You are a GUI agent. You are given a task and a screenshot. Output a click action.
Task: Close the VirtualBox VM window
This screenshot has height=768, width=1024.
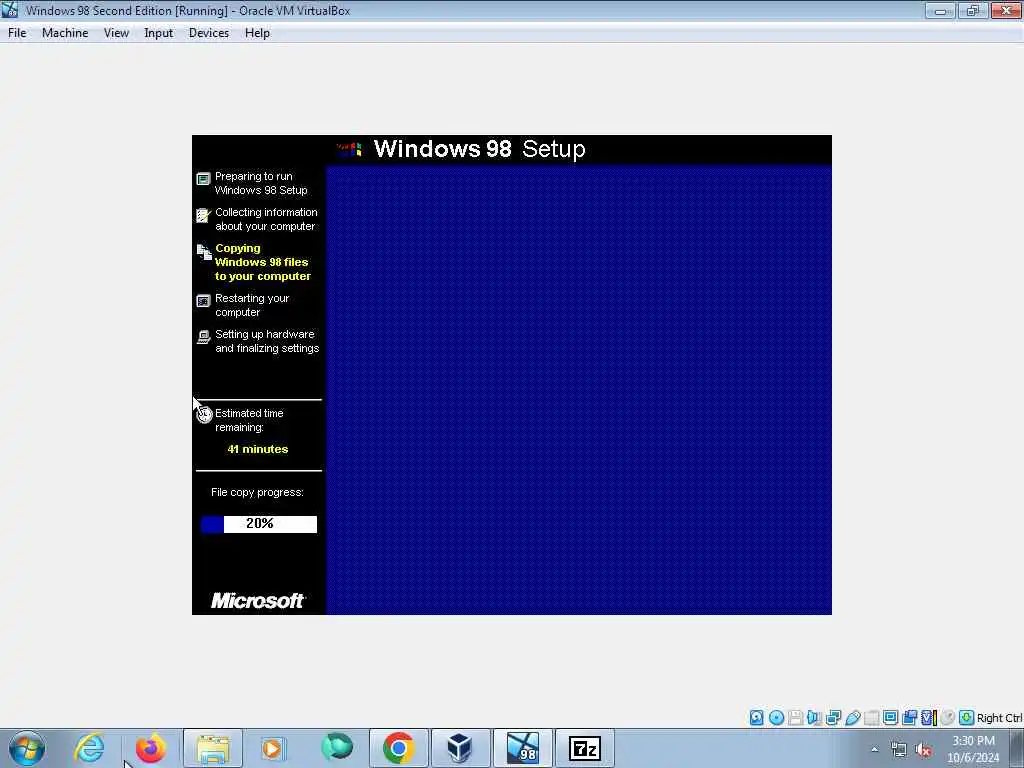point(1006,10)
